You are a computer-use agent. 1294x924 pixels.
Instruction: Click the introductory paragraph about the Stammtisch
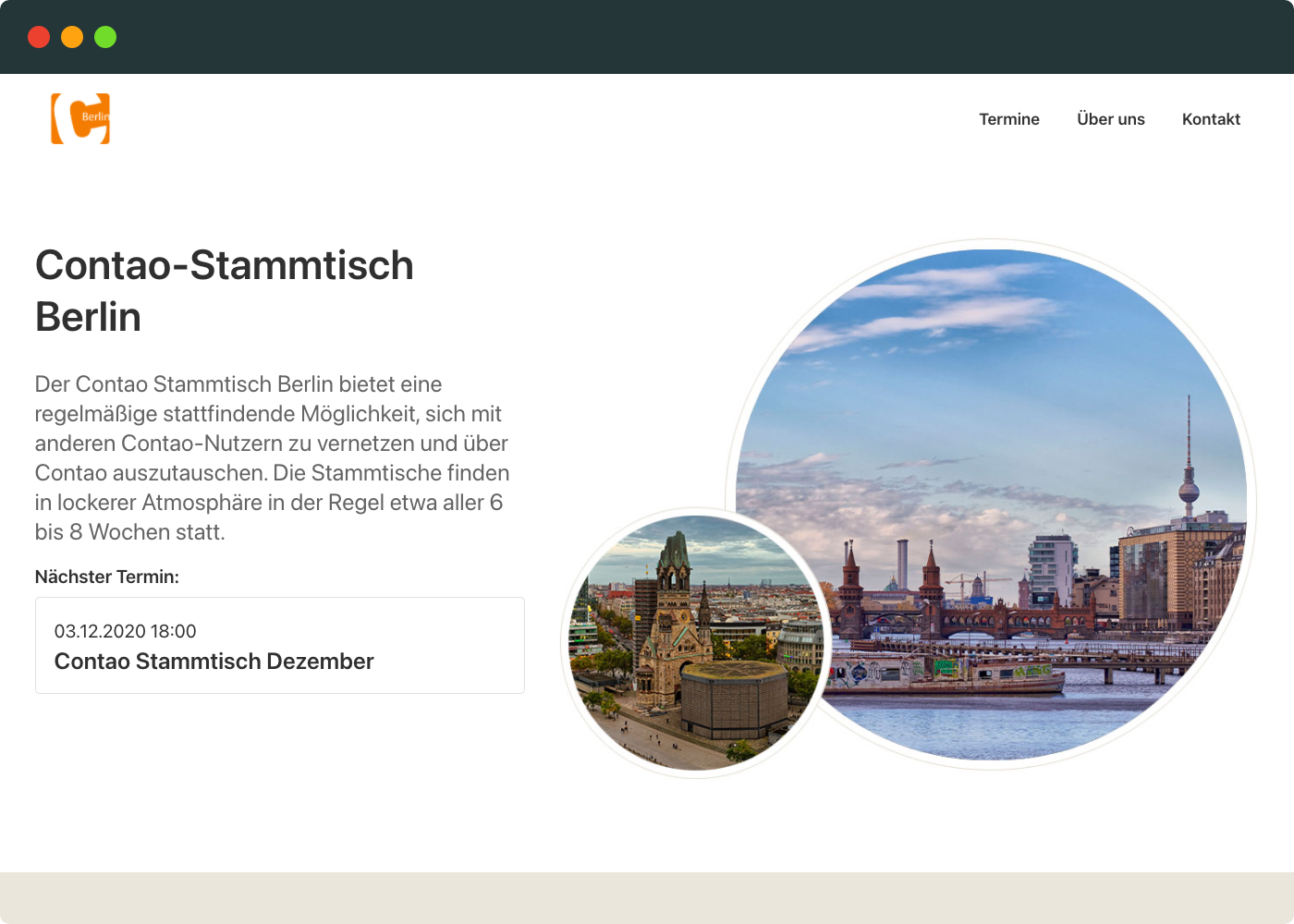coord(272,458)
